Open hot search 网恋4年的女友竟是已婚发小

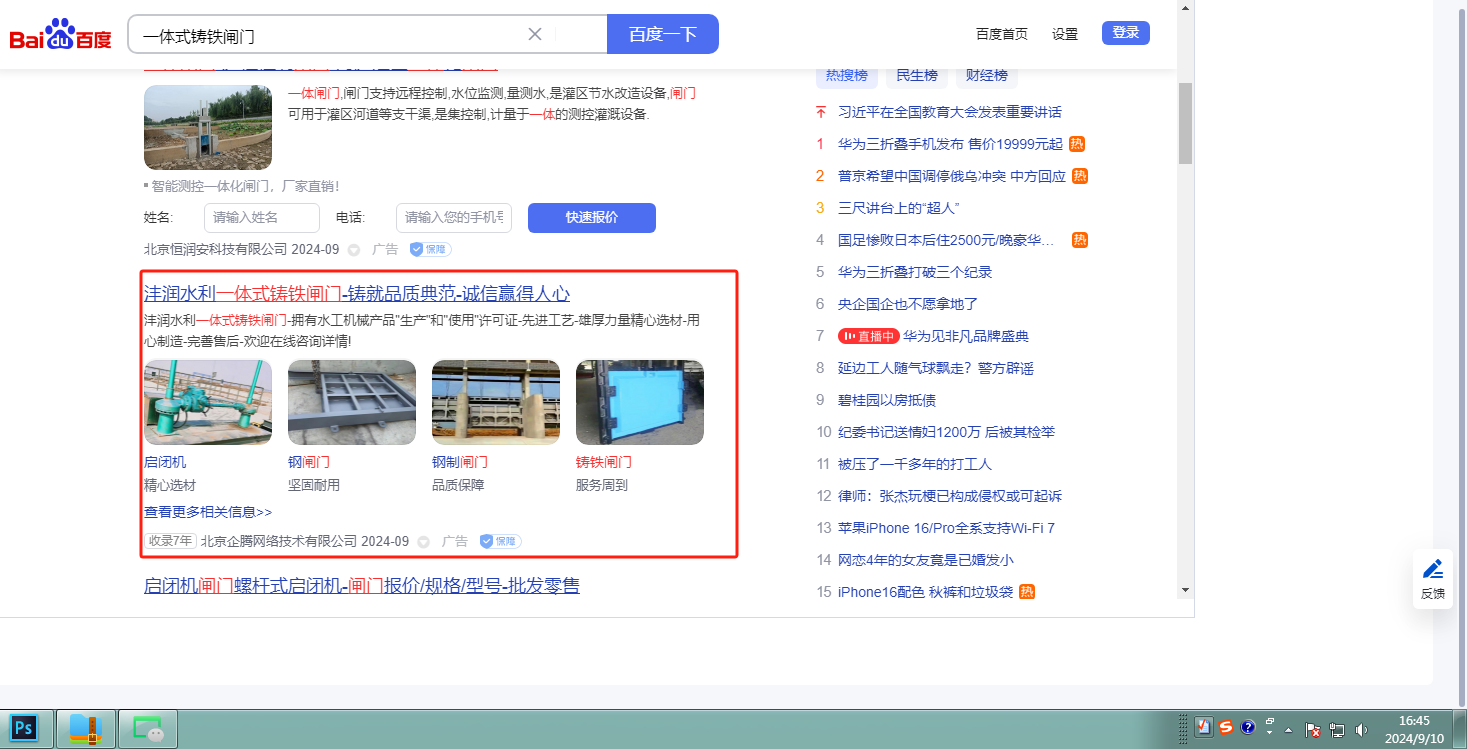926,560
